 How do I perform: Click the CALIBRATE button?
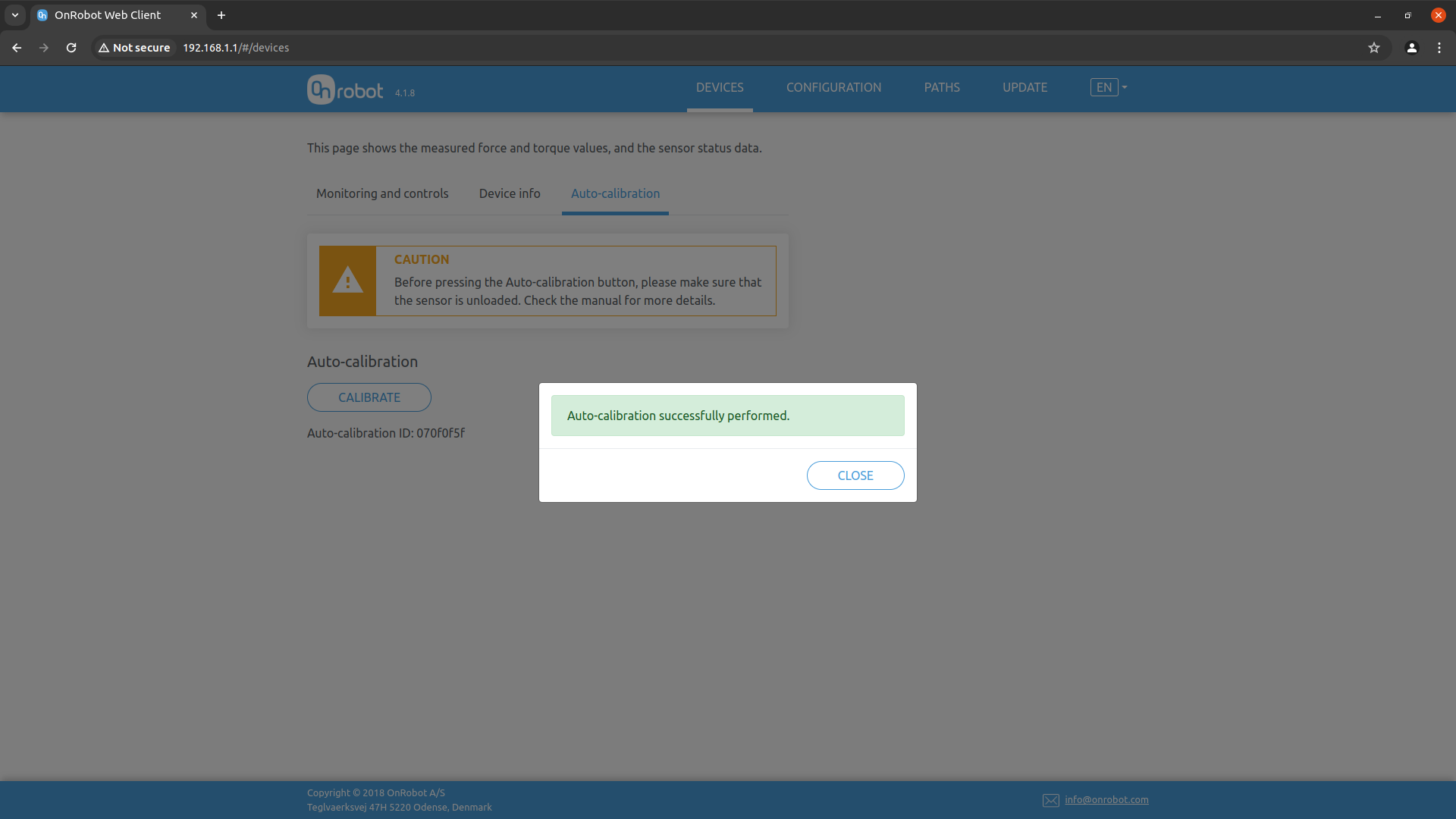[x=369, y=397]
